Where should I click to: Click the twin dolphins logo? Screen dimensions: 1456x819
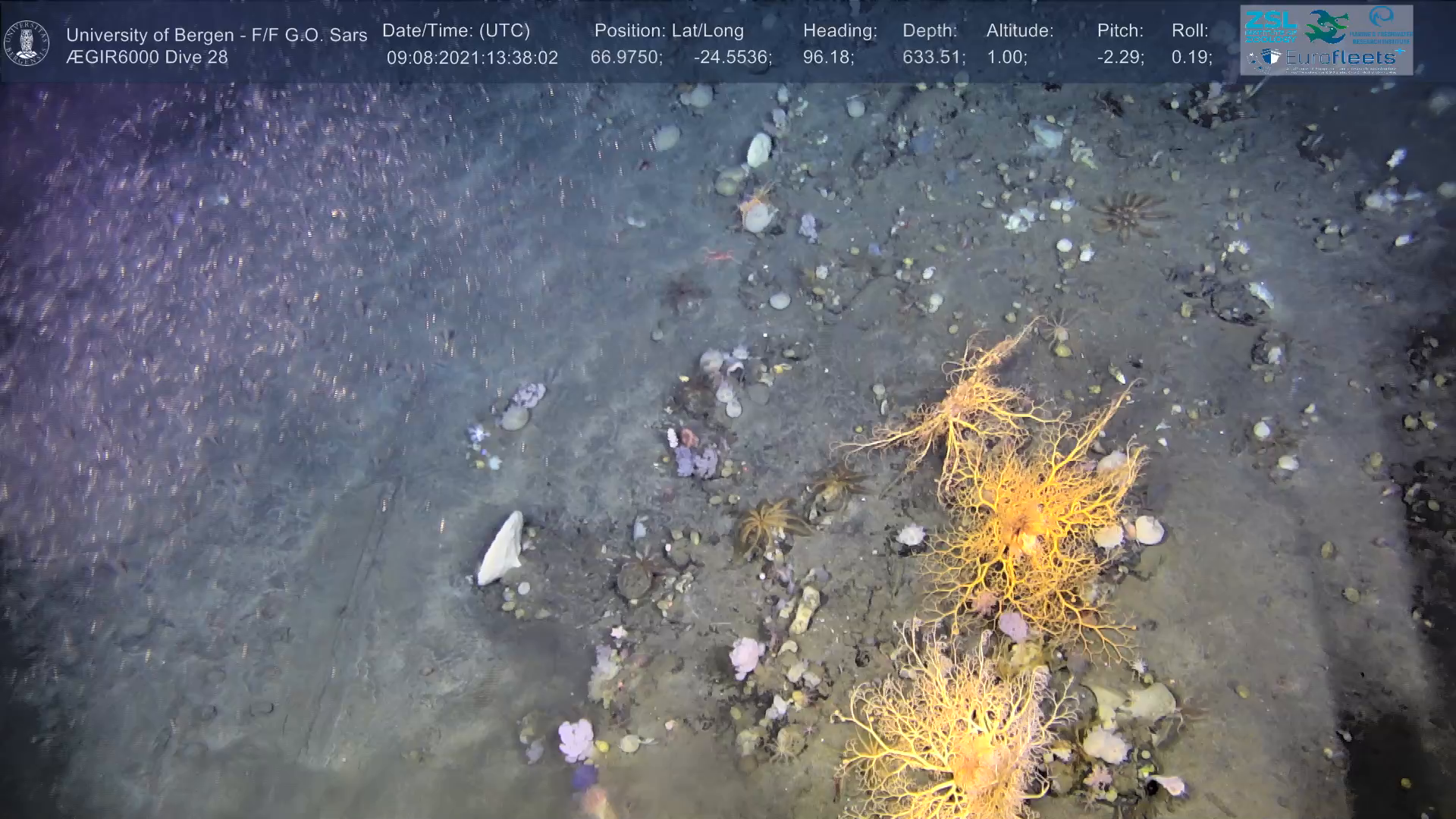(x=1327, y=27)
